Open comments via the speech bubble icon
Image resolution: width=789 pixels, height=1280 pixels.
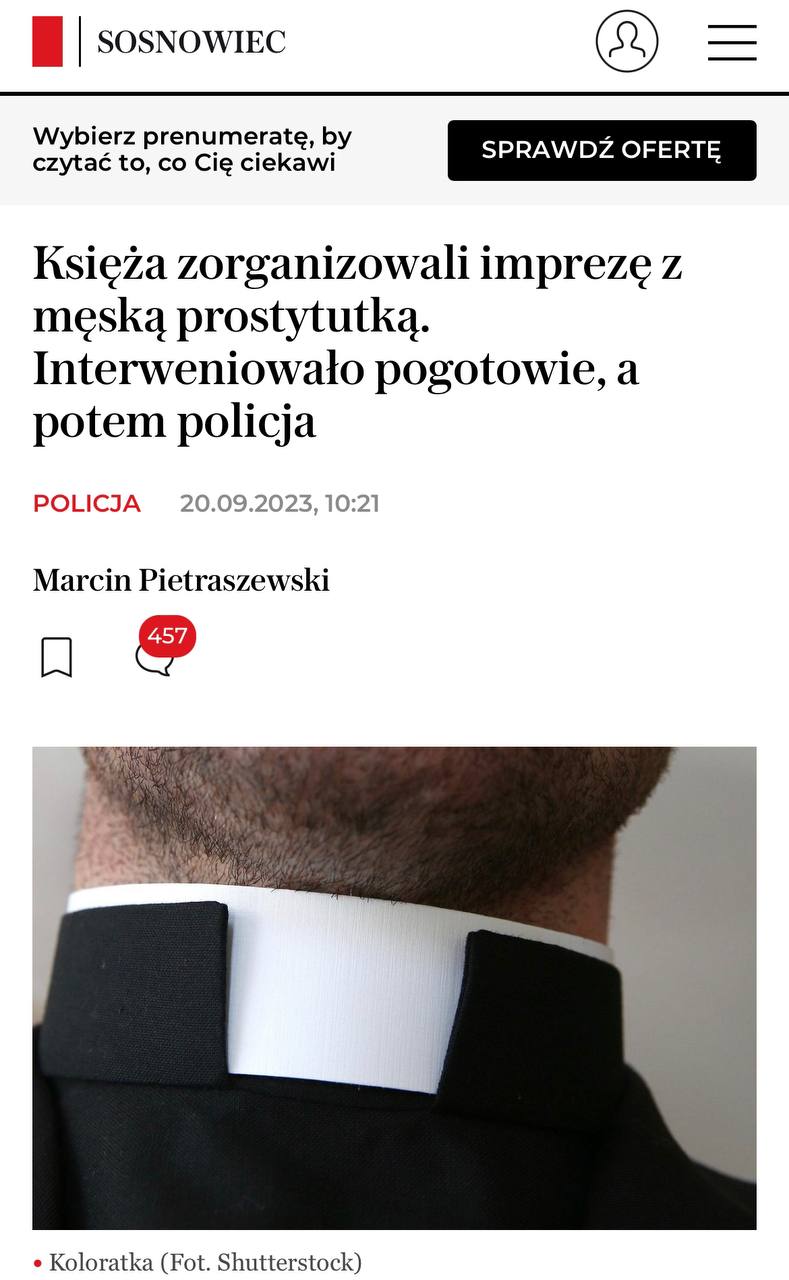click(153, 659)
